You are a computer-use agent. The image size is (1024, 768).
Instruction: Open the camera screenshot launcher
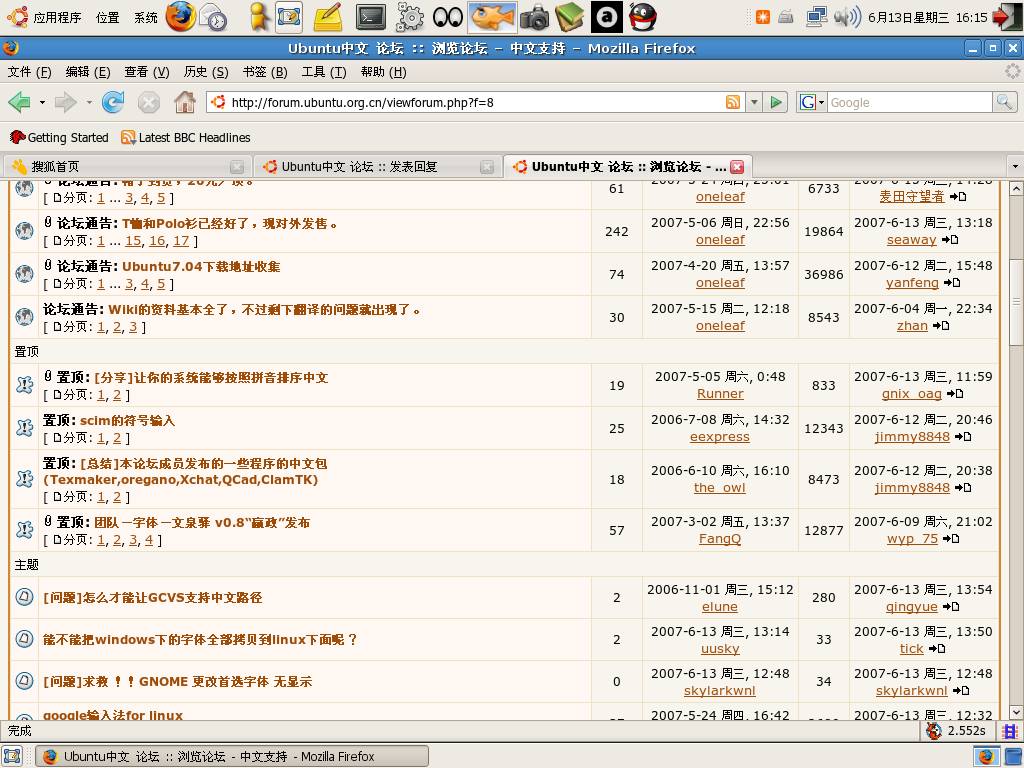coord(535,18)
